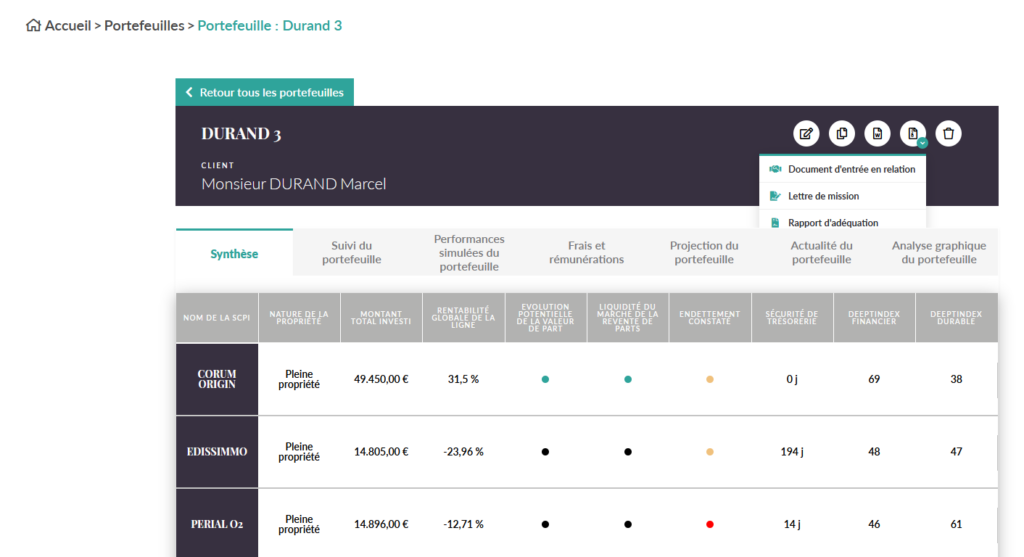Screen dimensions: 1024x557
Task: Go to the Projection du portefeuille tab
Action: click(704, 252)
